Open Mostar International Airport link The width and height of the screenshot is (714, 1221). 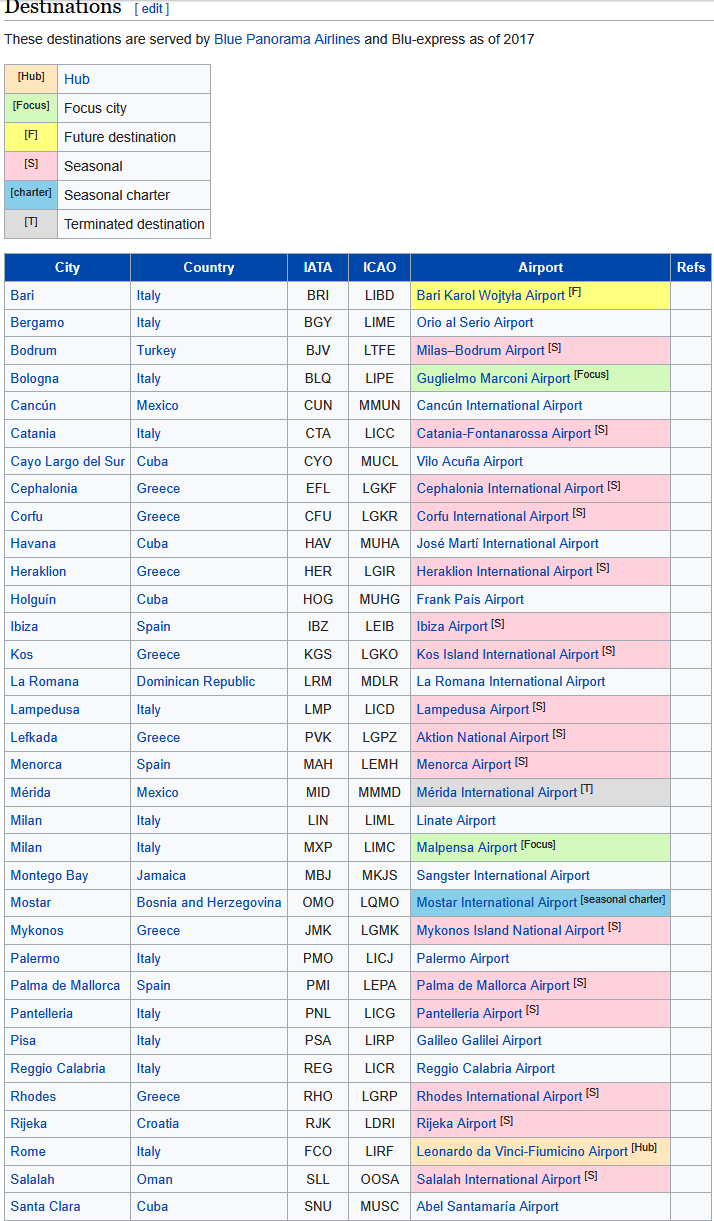coord(496,903)
